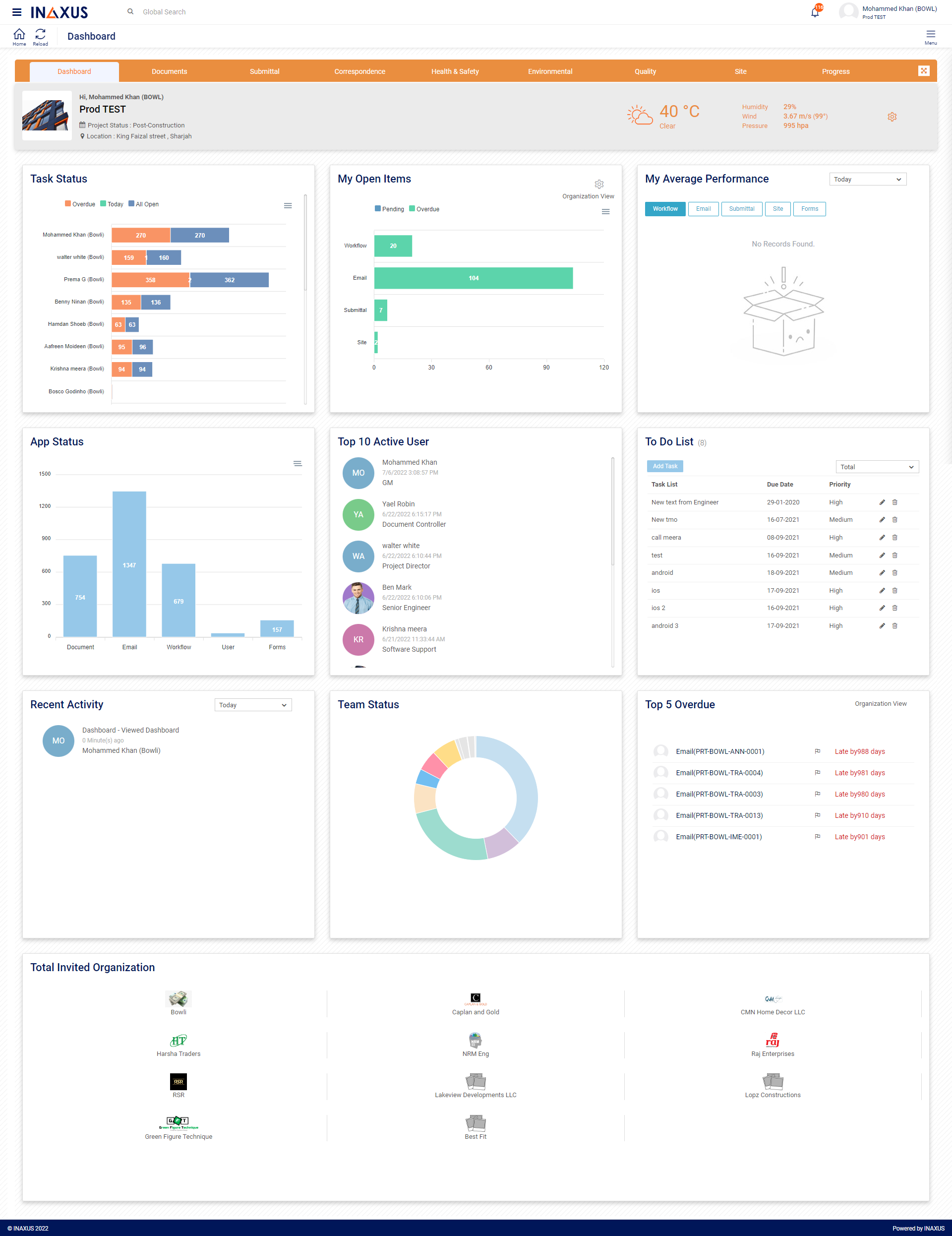Viewport: 952px width, 1236px height.
Task: Open App Status chart menu icon
Action: click(297, 463)
